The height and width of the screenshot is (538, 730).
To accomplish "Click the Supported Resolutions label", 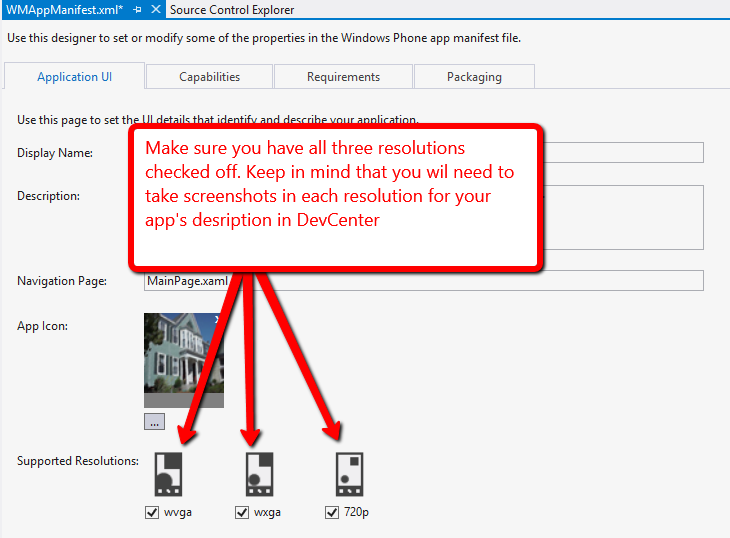I will click(x=77, y=461).
